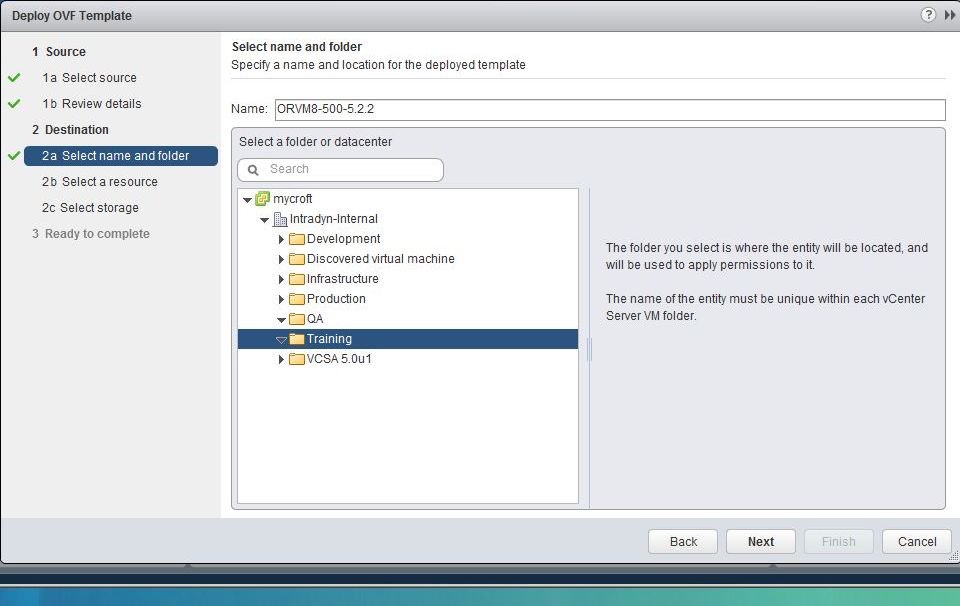The height and width of the screenshot is (606, 960).
Task: Click the Next button
Action: click(760, 542)
